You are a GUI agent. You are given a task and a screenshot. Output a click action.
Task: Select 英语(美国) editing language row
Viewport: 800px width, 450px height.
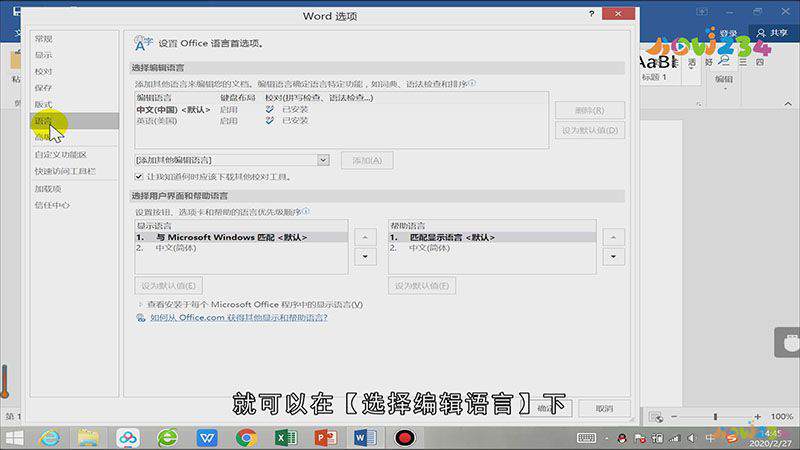click(x=342, y=120)
